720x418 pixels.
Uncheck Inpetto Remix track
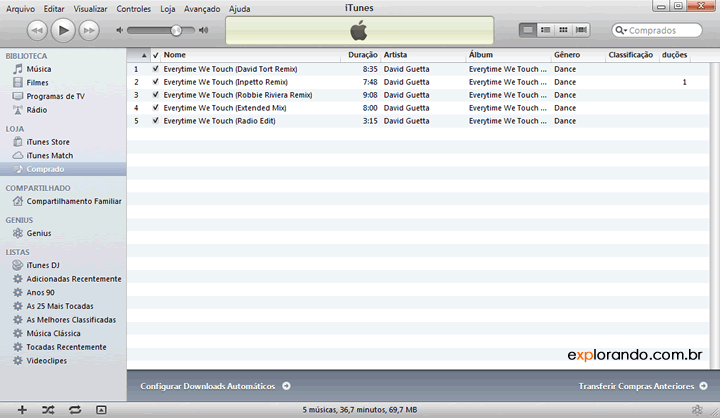point(156,82)
